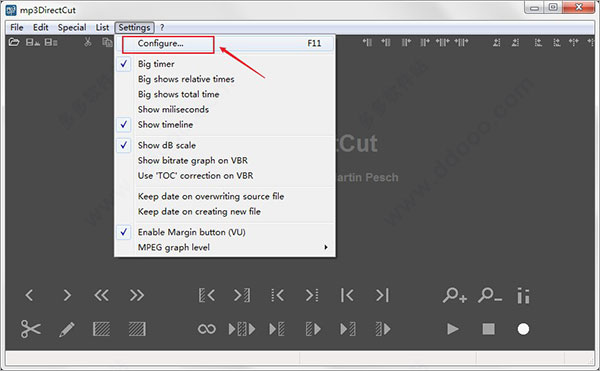The height and width of the screenshot is (371, 600).
Task: Jump to selection begin hatched-bar arrow icon
Action: [207, 295]
